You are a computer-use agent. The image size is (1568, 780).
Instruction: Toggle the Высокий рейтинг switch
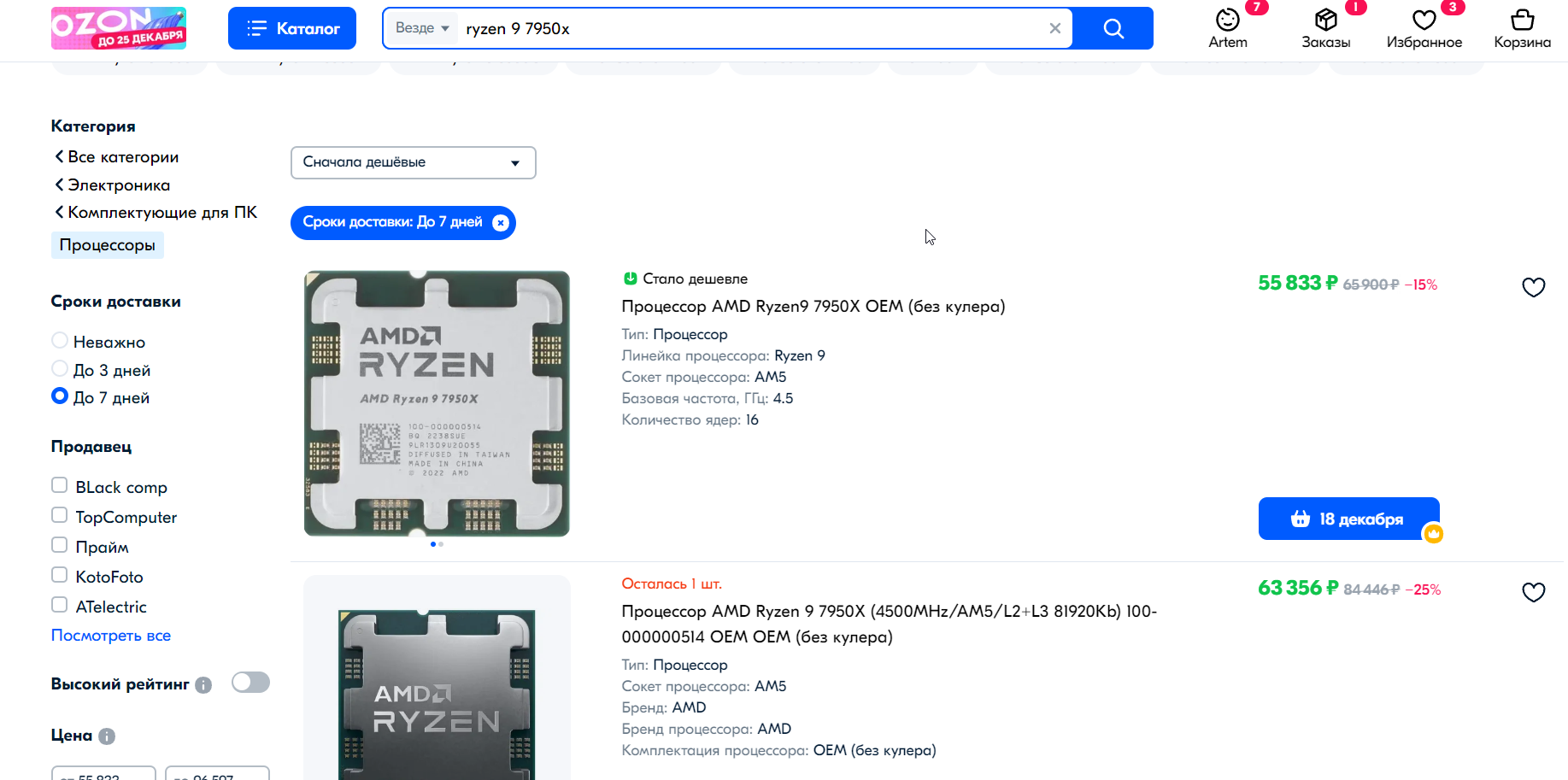tap(250, 682)
